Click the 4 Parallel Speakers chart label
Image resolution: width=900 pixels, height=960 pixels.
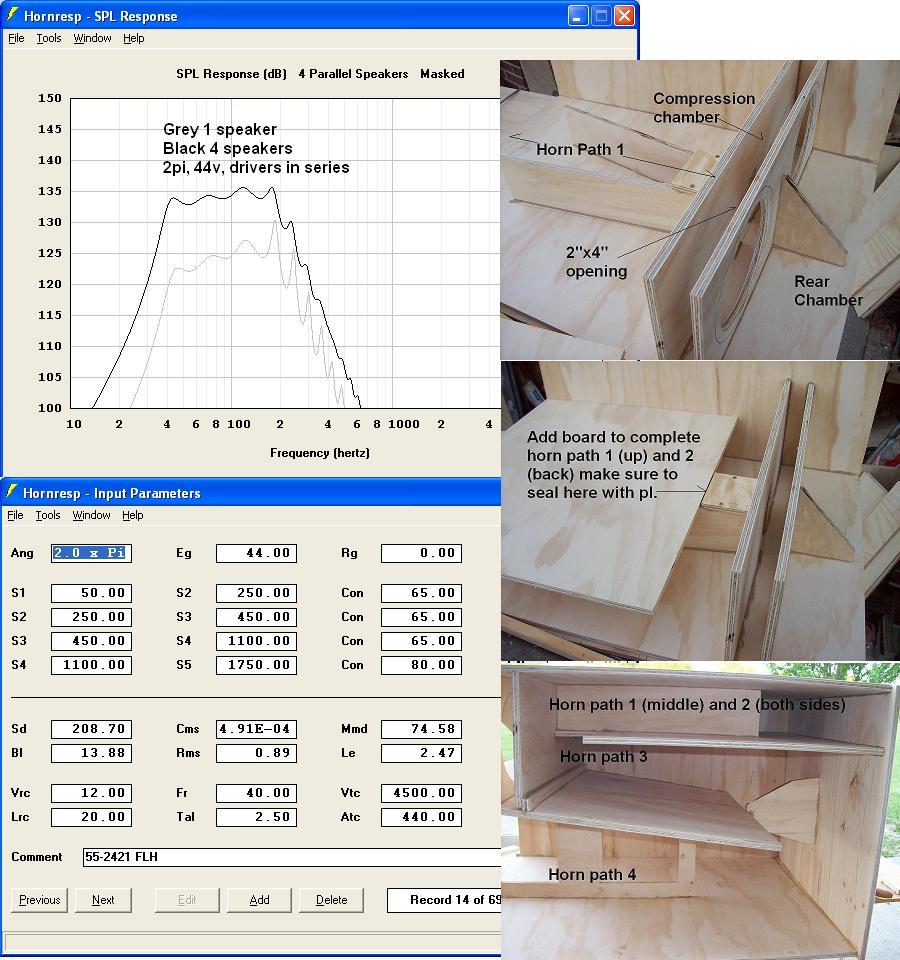pyautogui.click(x=353, y=74)
